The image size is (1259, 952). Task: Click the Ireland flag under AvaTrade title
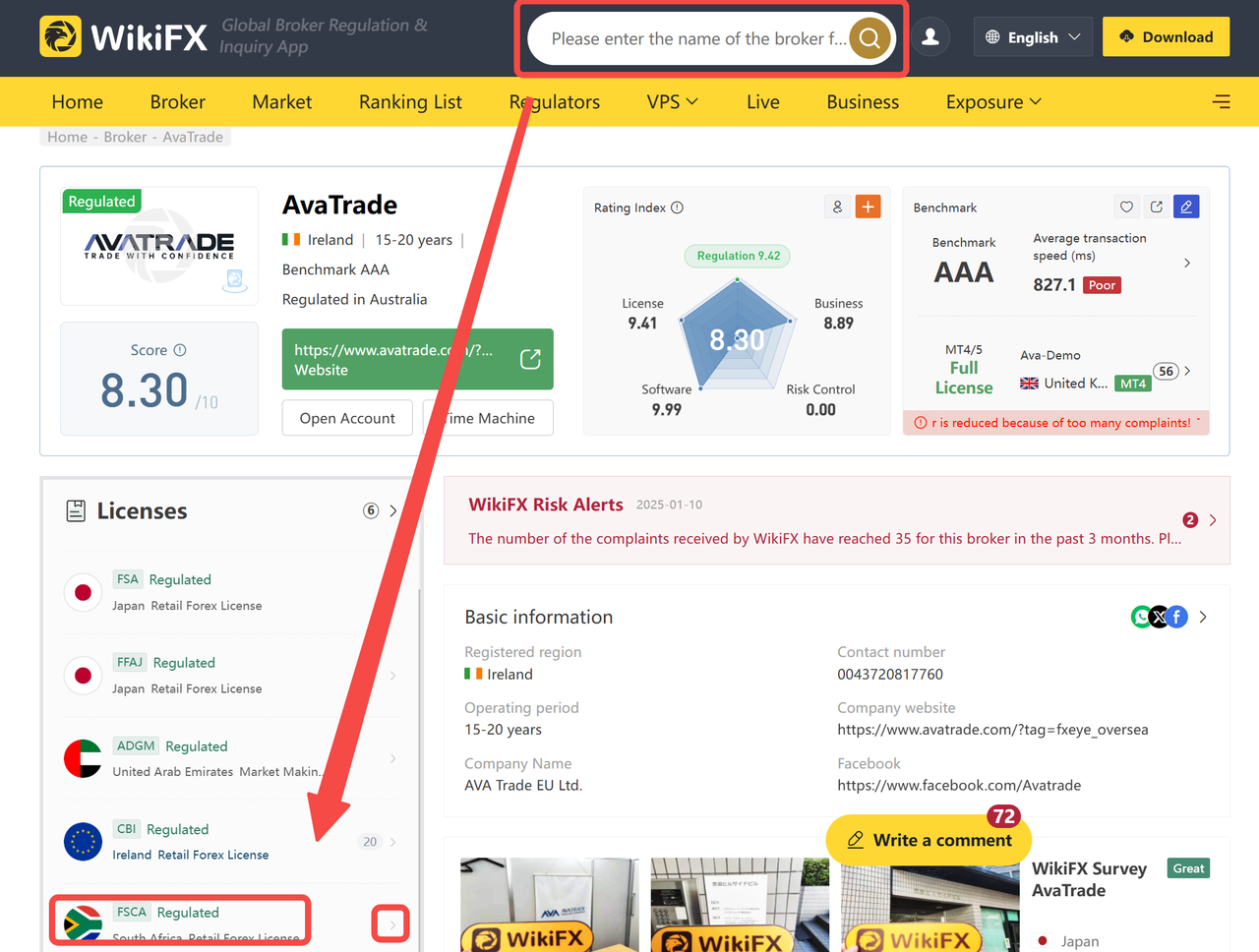[291, 240]
